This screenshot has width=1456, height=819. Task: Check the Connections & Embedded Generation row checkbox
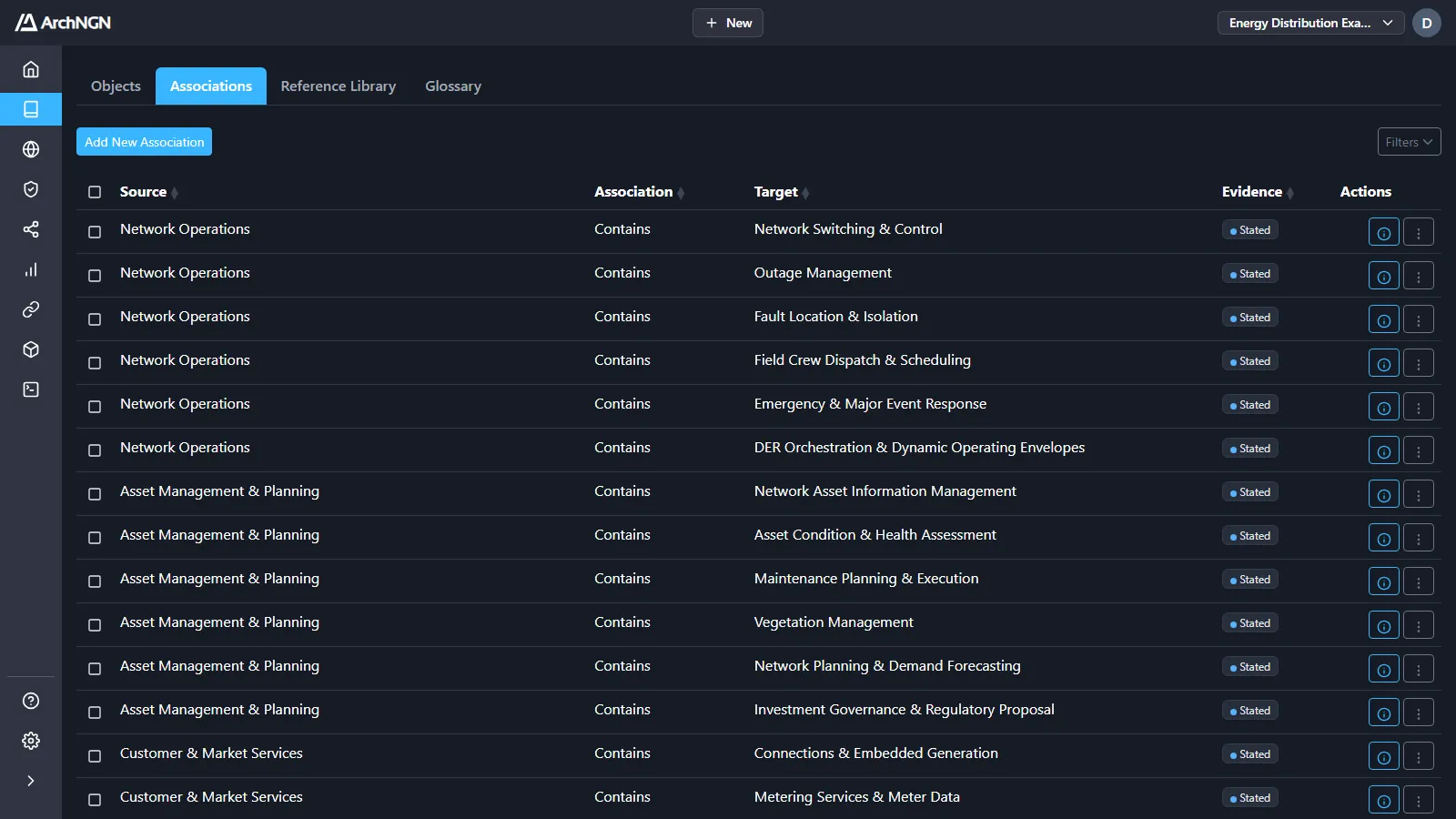(x=95, y=756)
